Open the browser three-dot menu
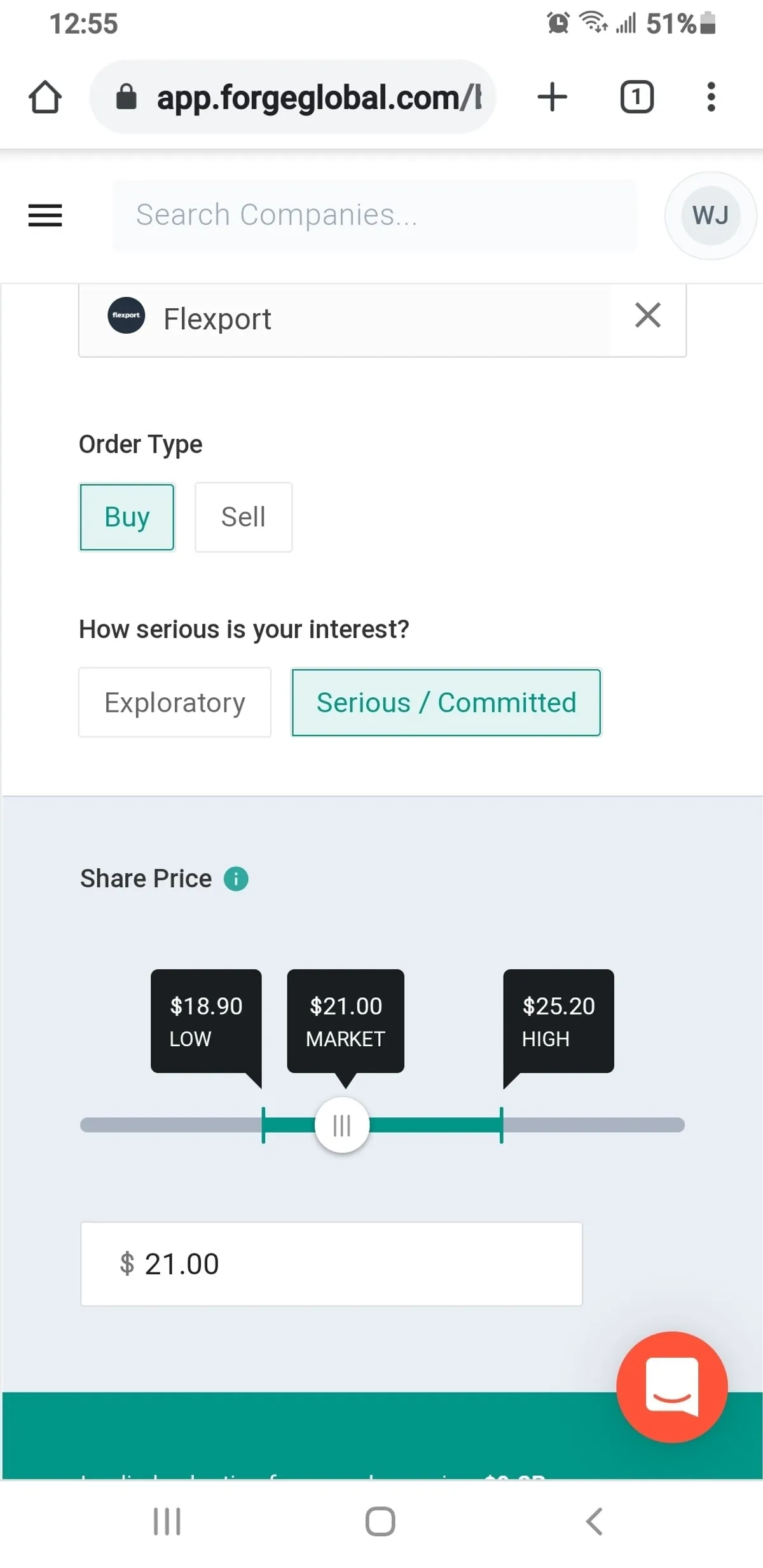This screenshot has width=763, height=1568. point(711,97)
